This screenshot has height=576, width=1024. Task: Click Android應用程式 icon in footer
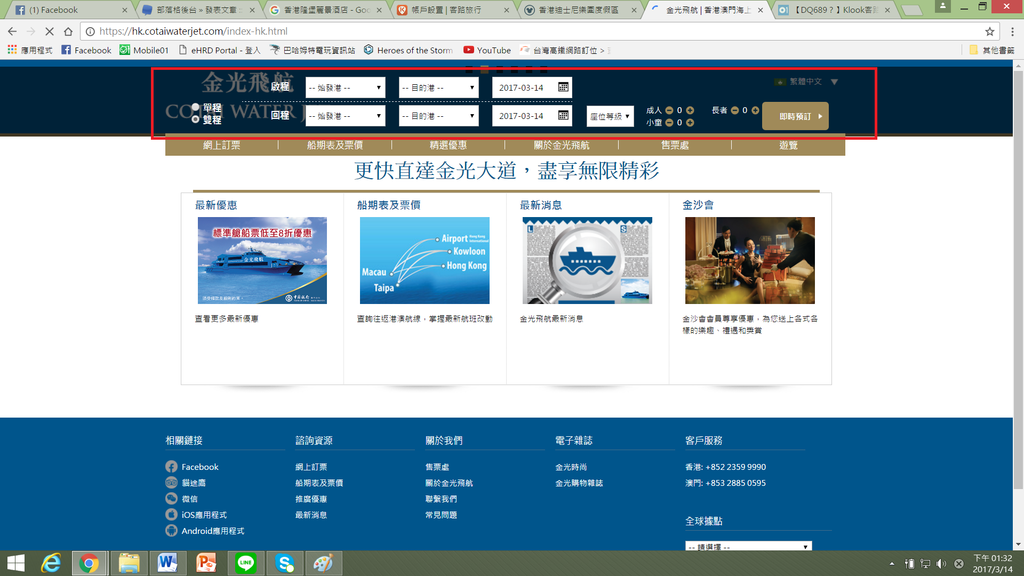[171, 530]
